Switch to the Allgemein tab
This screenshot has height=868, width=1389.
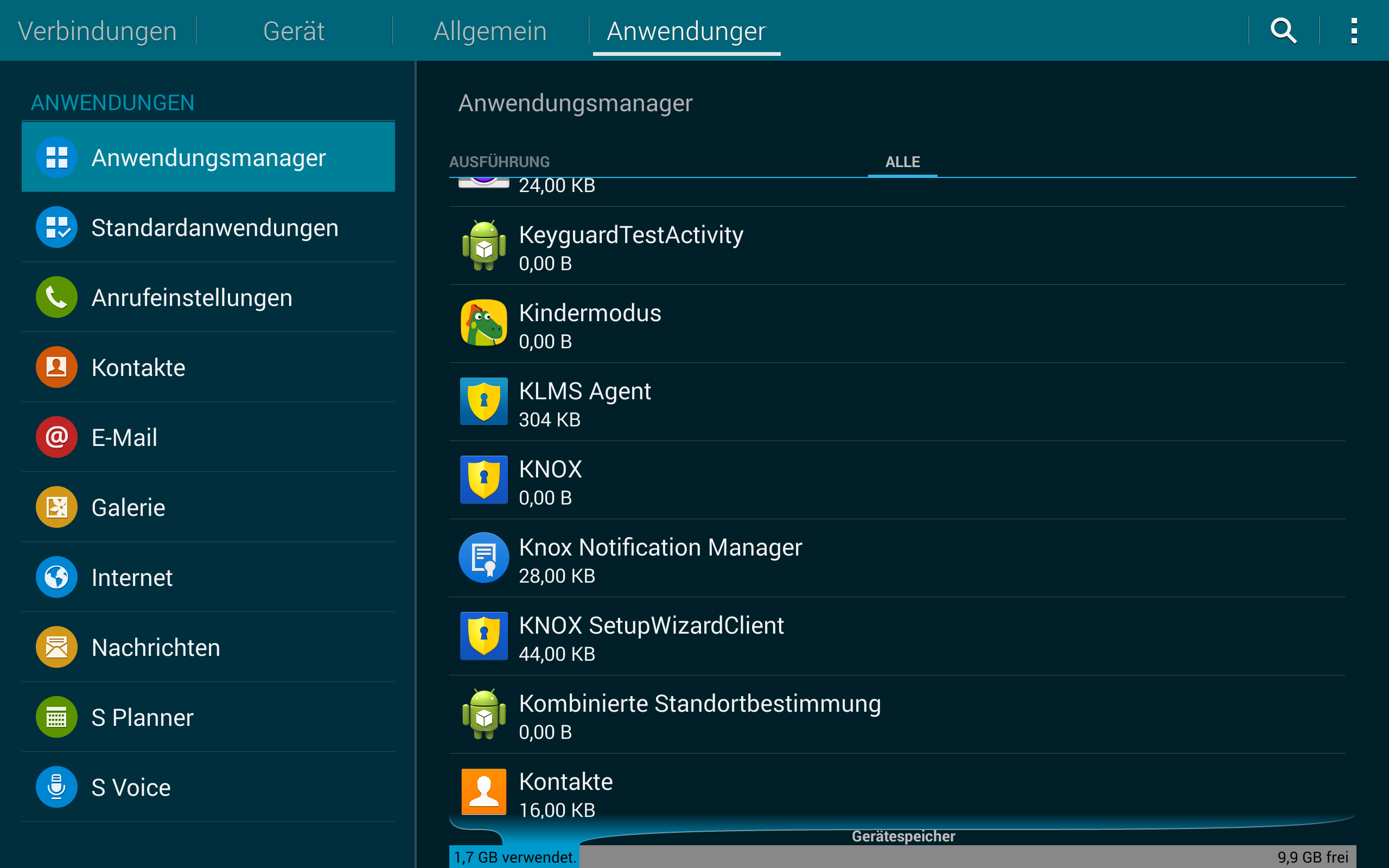pyautogui.click(x=490, y=30)
